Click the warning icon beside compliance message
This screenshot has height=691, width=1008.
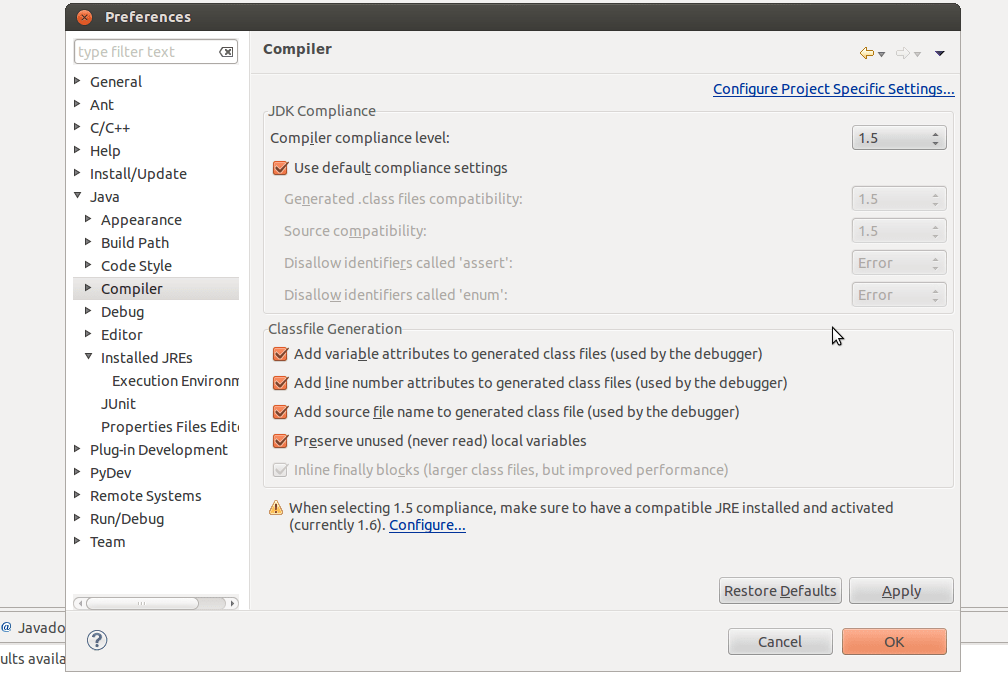(x=276, y=508)
